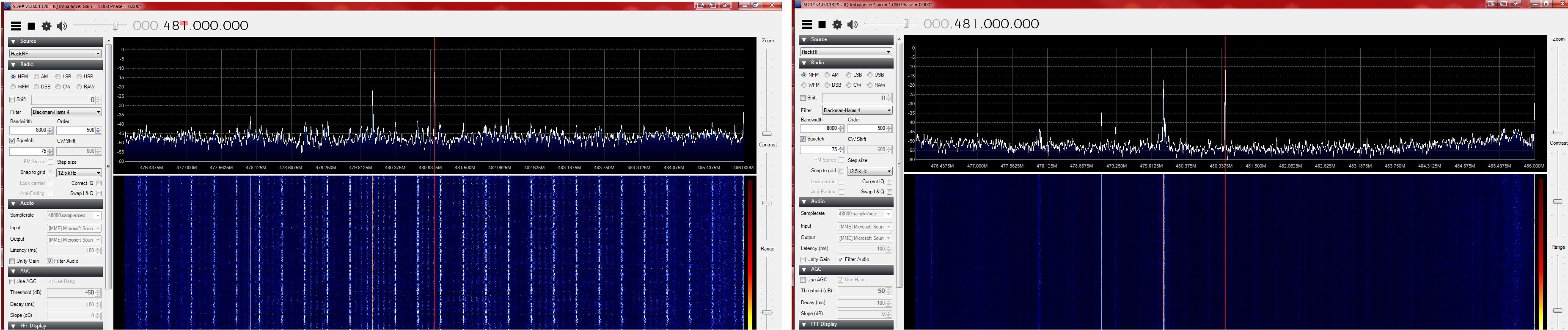The width and height of the screenshot is (1568, 330).
Task: Open the hamburger menu in the left SDR# window
Action: (x=16, y=26)
